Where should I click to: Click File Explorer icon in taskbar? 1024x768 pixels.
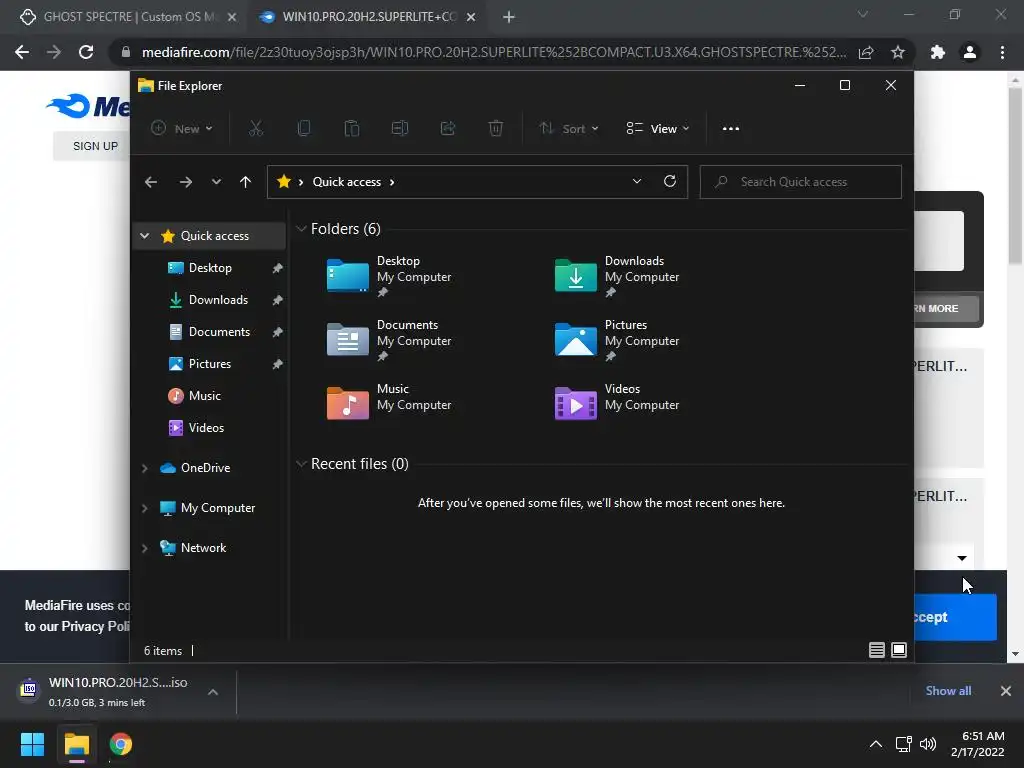(x=76, y=744)
